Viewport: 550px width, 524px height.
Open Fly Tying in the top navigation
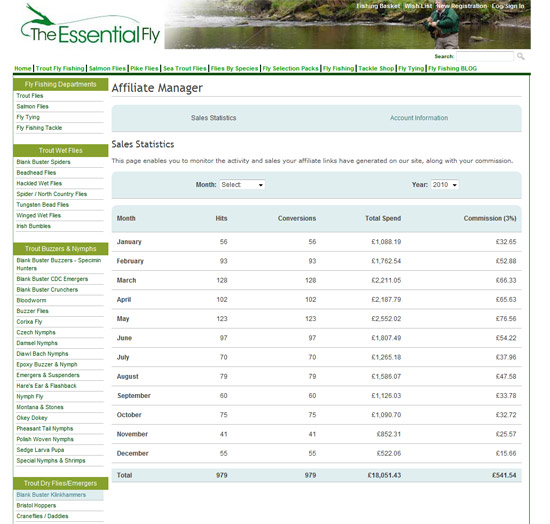pos(411,68)
